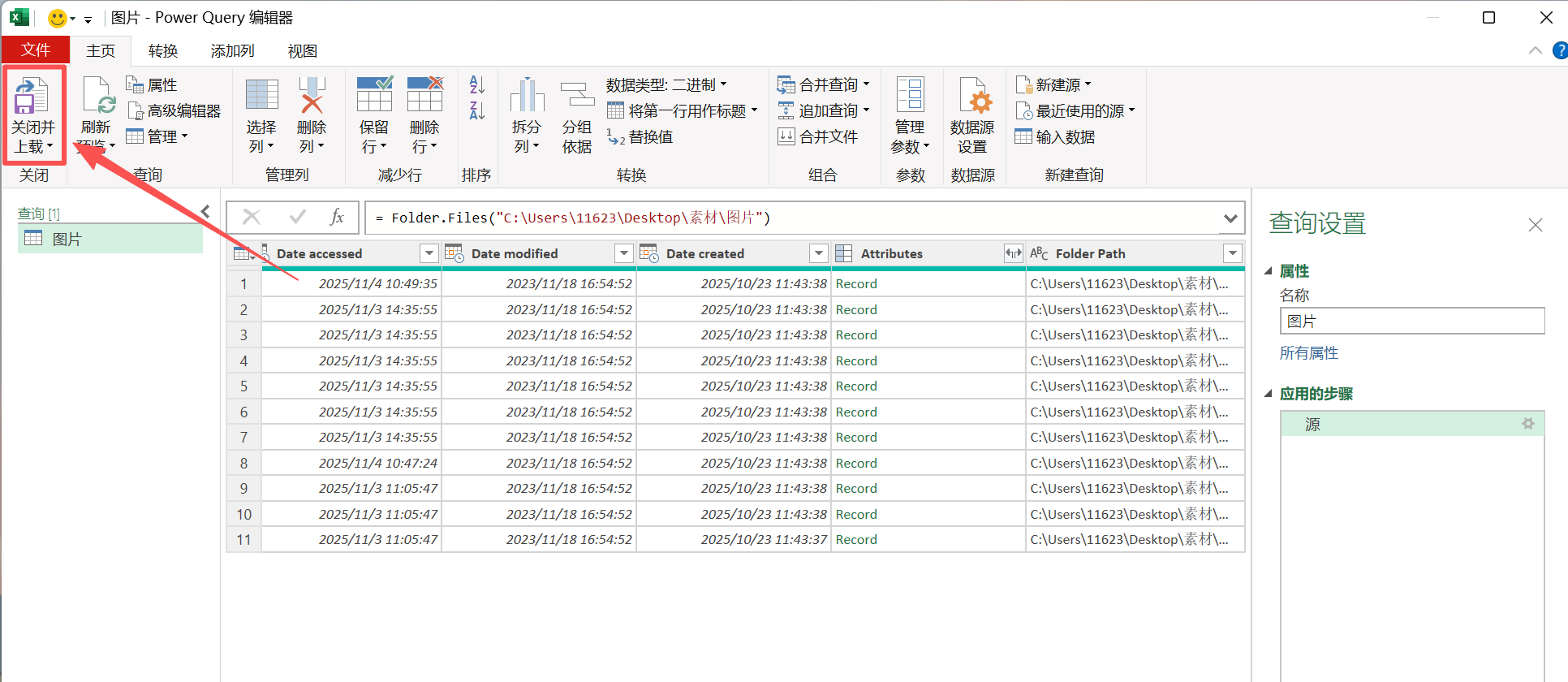Viewport: 1568px width, 682px height.
Task: Click Combine Files (合并文件)
Action: [x=817, y=136]
